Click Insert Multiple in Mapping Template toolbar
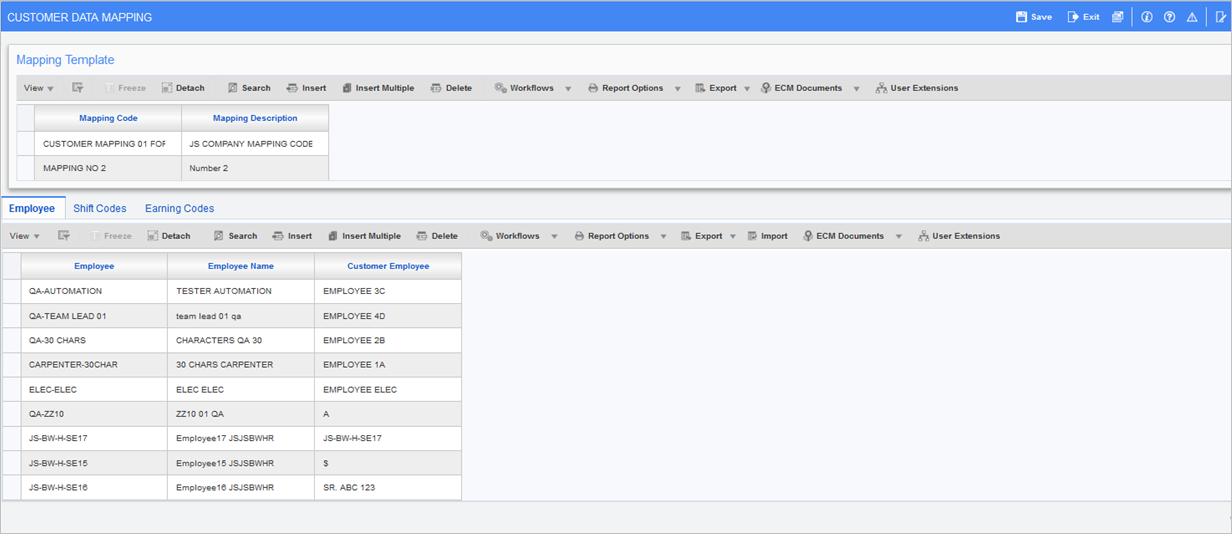Viewport: 1232px width, 534px height. coord(377,88)
